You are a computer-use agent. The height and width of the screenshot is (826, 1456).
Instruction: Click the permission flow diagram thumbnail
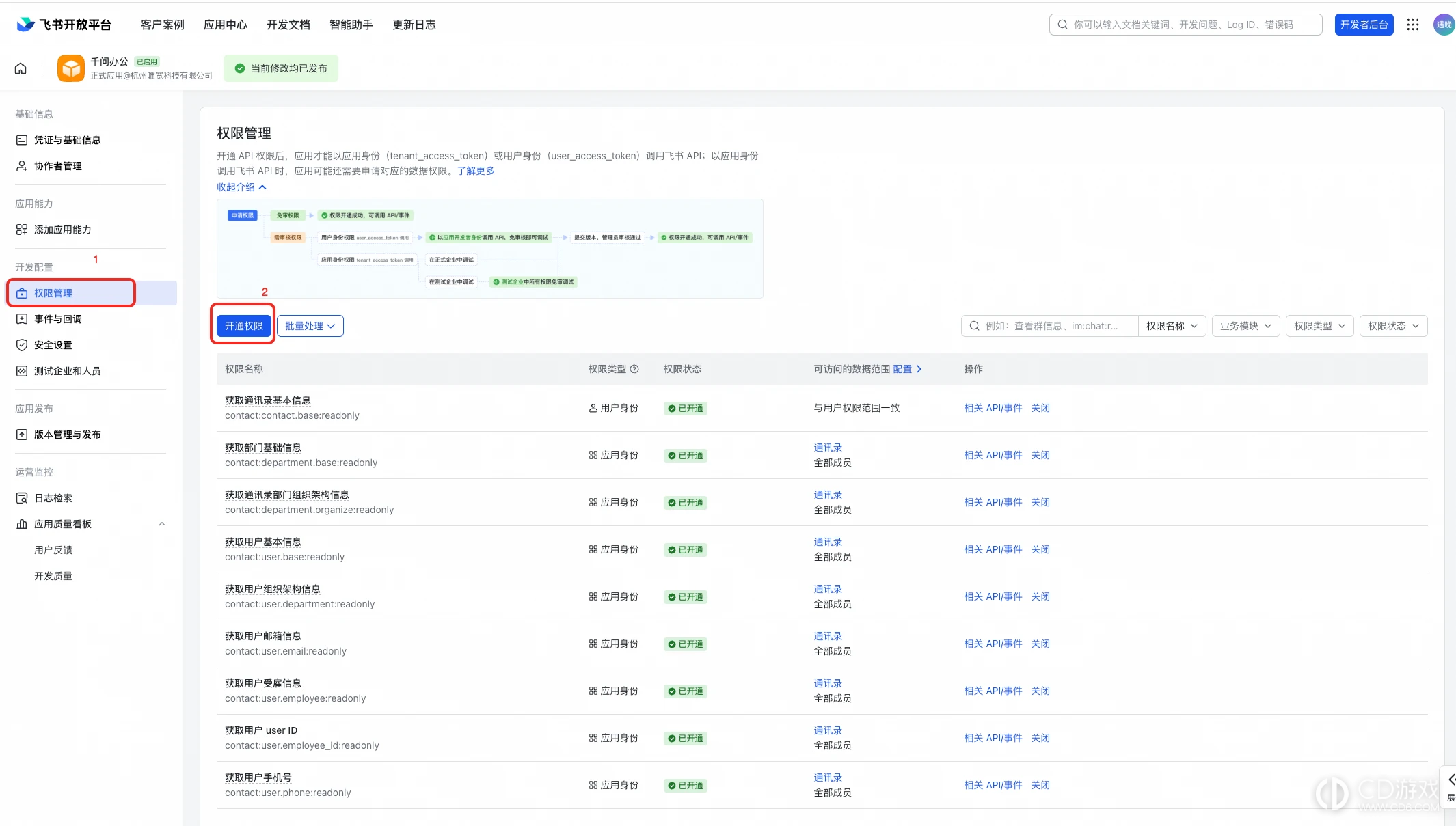pyautogui.click(x=490, y=249)
